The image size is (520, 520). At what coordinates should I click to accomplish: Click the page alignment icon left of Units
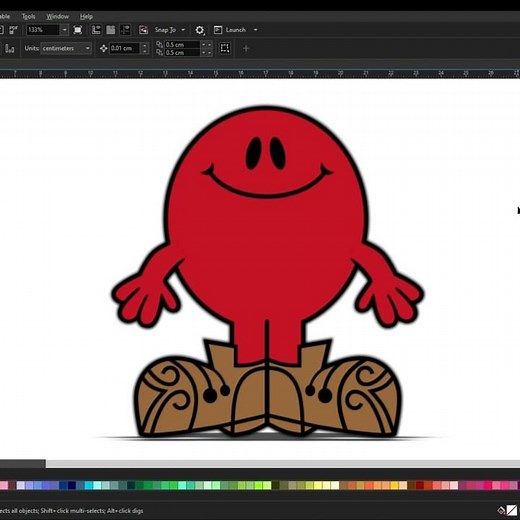click(x=10, y=49)
